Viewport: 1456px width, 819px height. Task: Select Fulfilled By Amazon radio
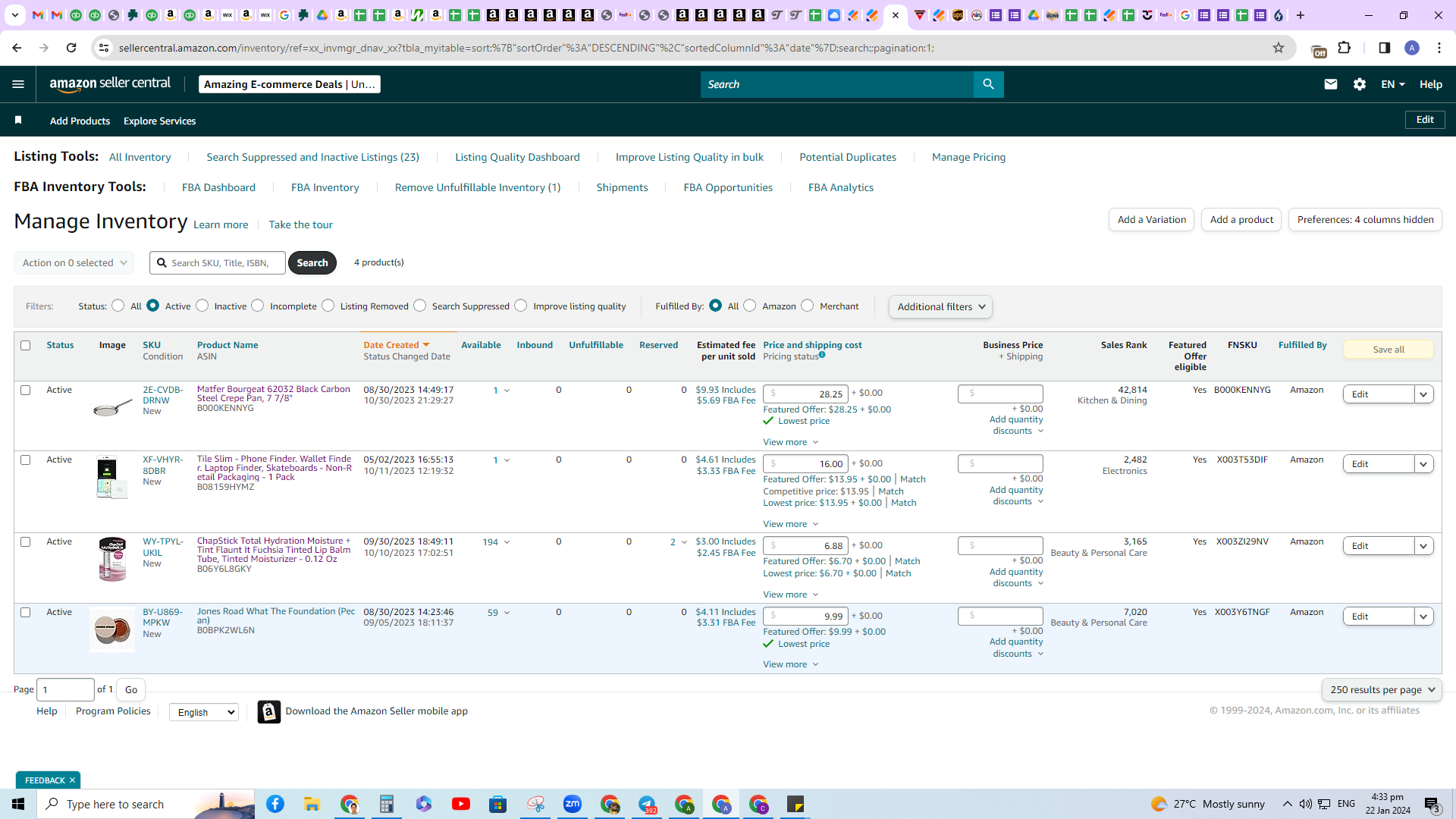click(x=750, y=306)
